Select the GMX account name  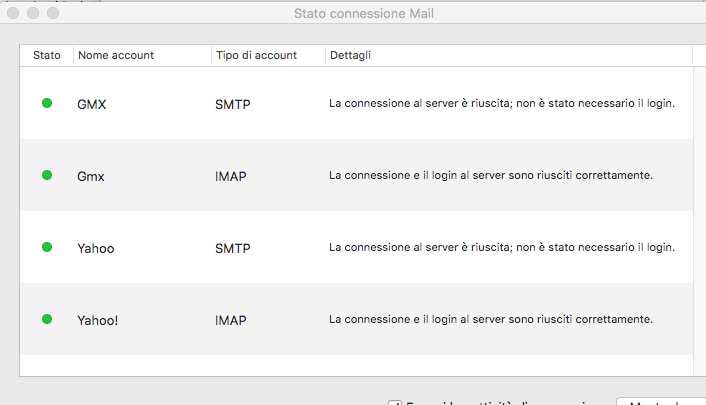[x=91, y=104]
